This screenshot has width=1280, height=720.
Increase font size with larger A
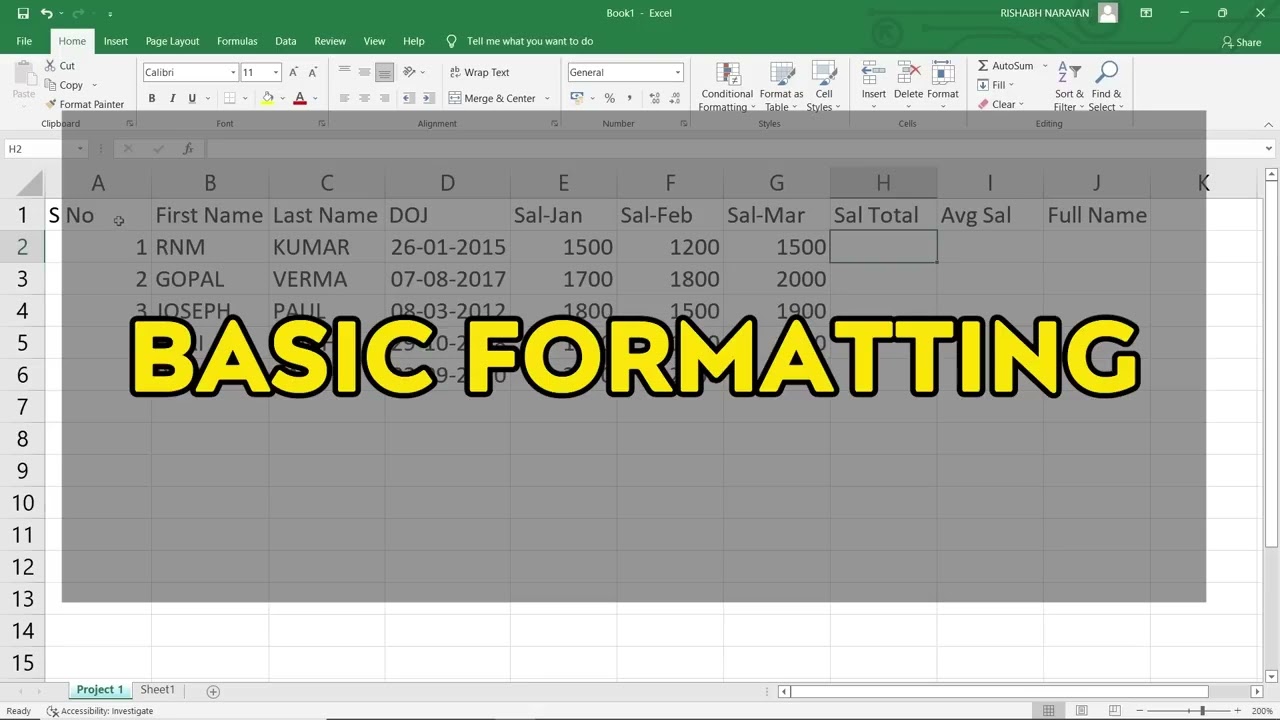293,72
